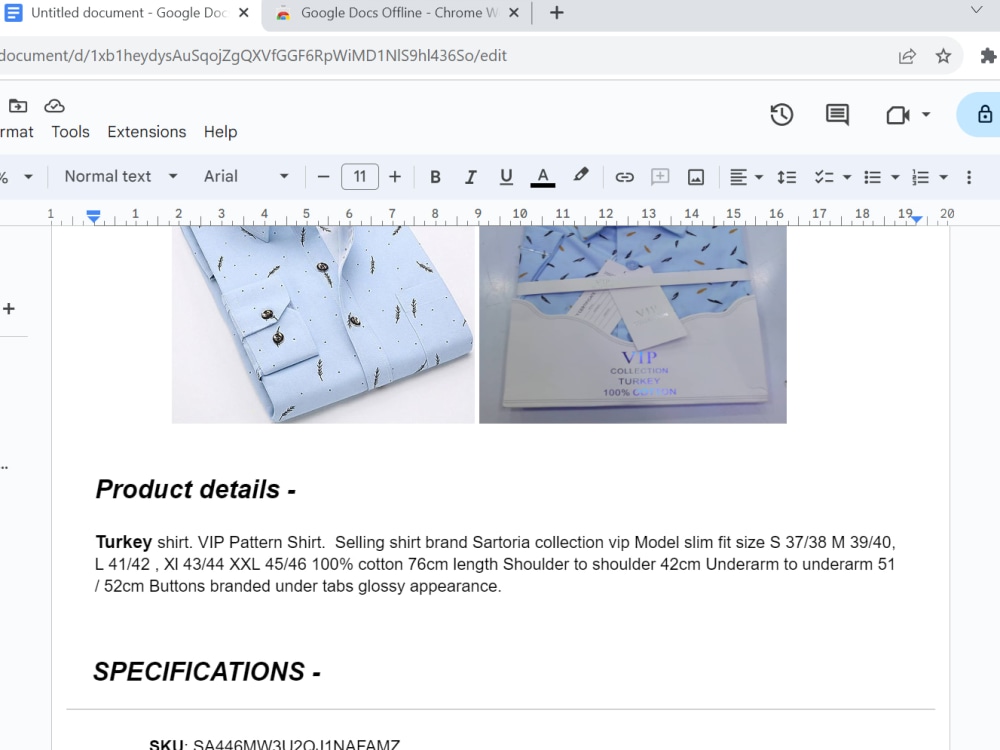Screen dimensions: 1000x750
Task: Expand numbered list options arrow
Action: [x=943, y=177]
